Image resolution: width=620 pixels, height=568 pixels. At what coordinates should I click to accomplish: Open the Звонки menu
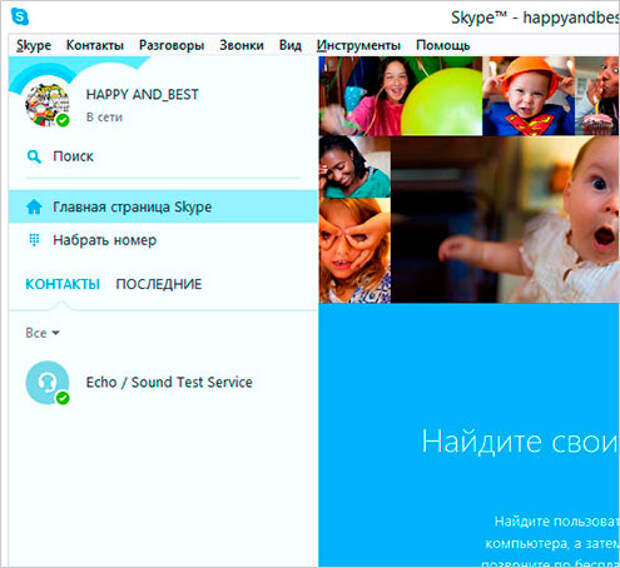242,45
